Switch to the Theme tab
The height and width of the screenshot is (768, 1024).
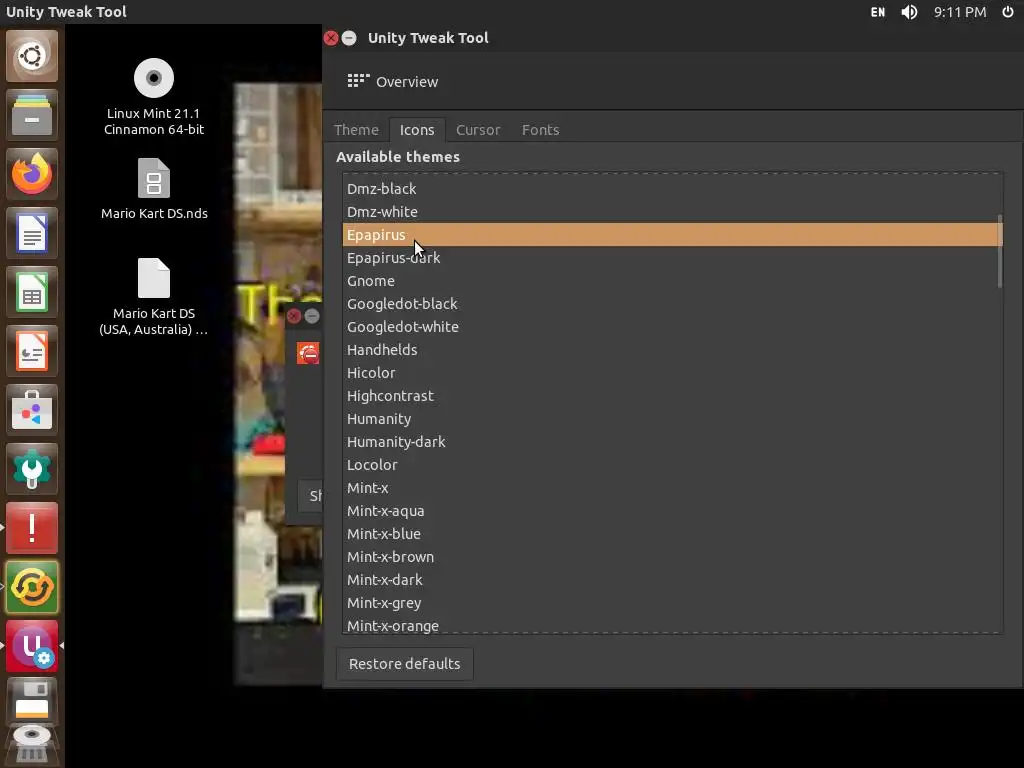[356, 130]
